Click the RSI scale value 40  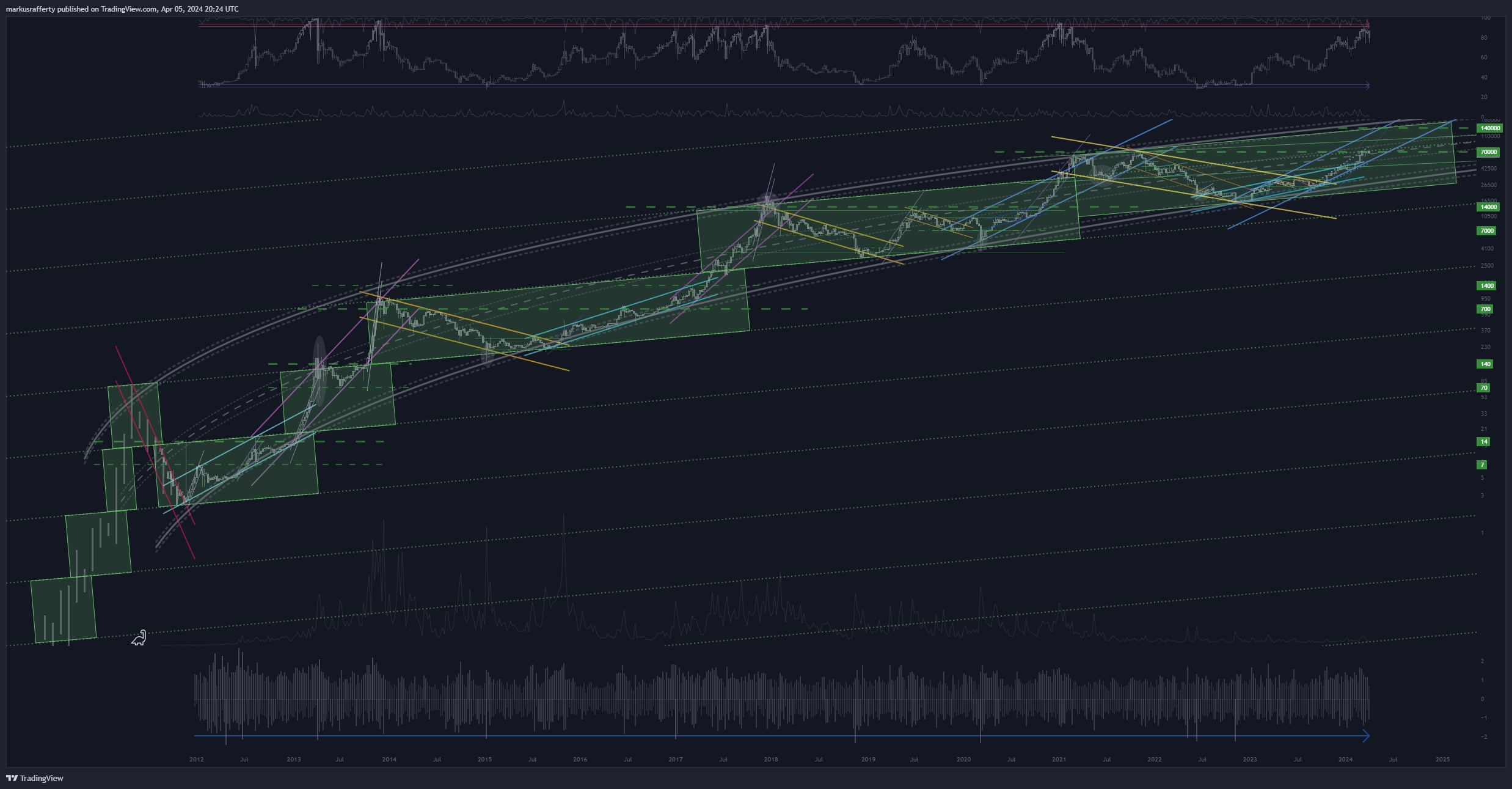click(x=1484, y=78)
